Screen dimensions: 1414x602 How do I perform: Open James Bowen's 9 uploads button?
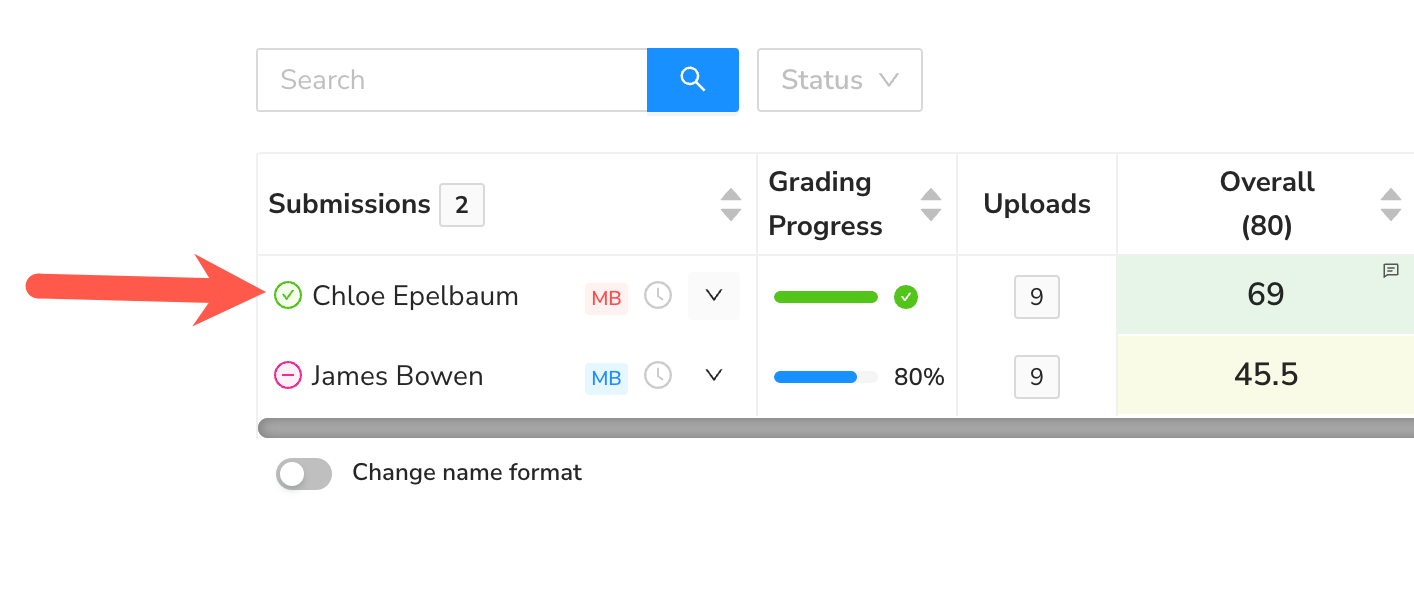click(1036, 377)
